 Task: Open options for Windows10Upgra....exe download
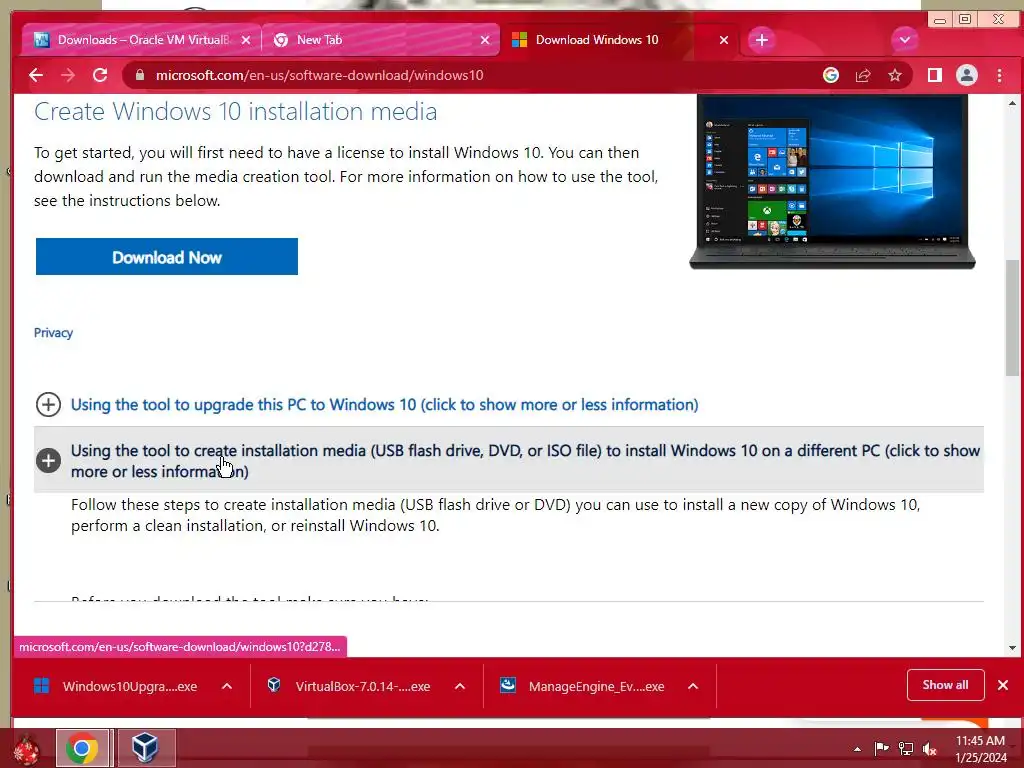(227, 686)
